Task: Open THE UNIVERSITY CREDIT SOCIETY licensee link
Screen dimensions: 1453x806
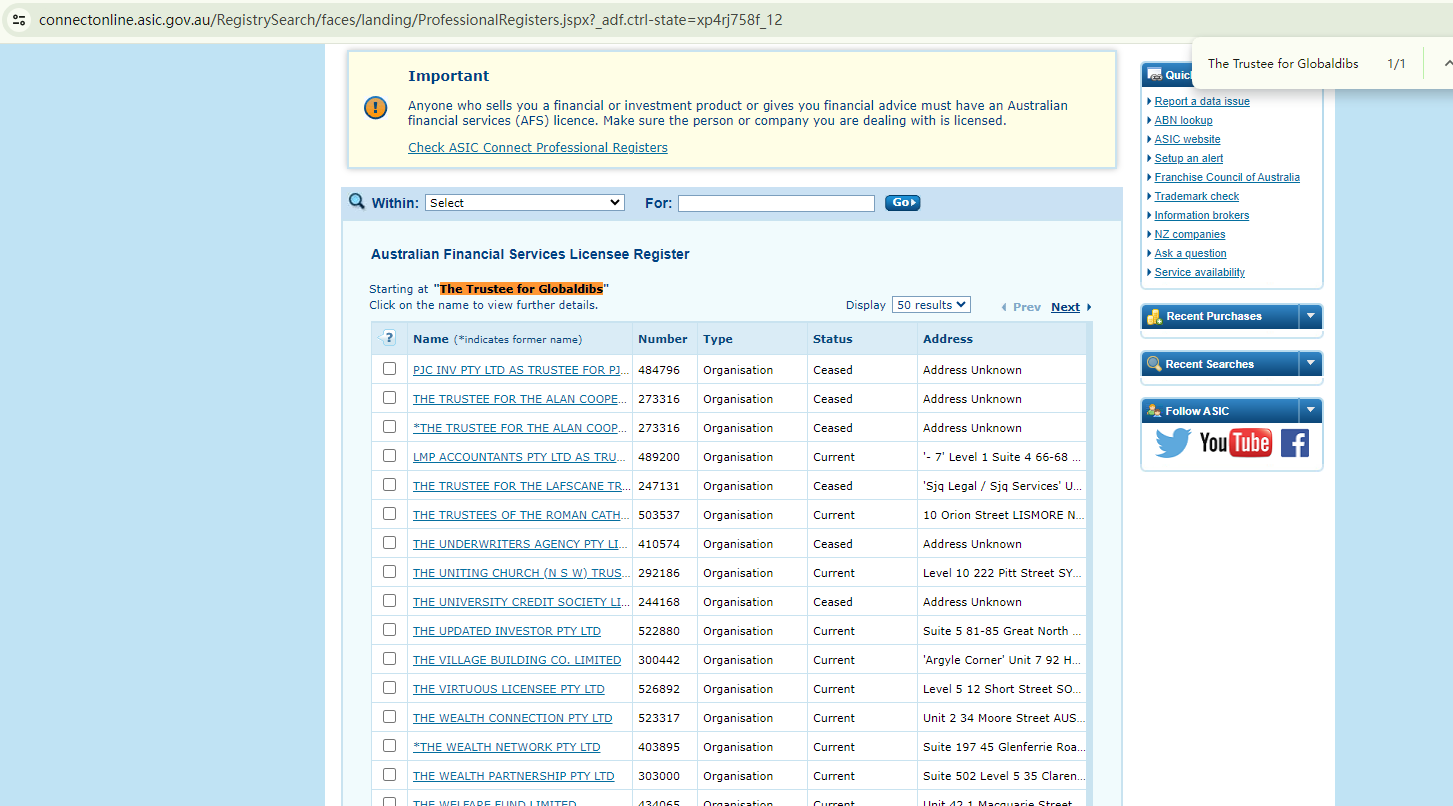Action: click(x=521, y=602)
